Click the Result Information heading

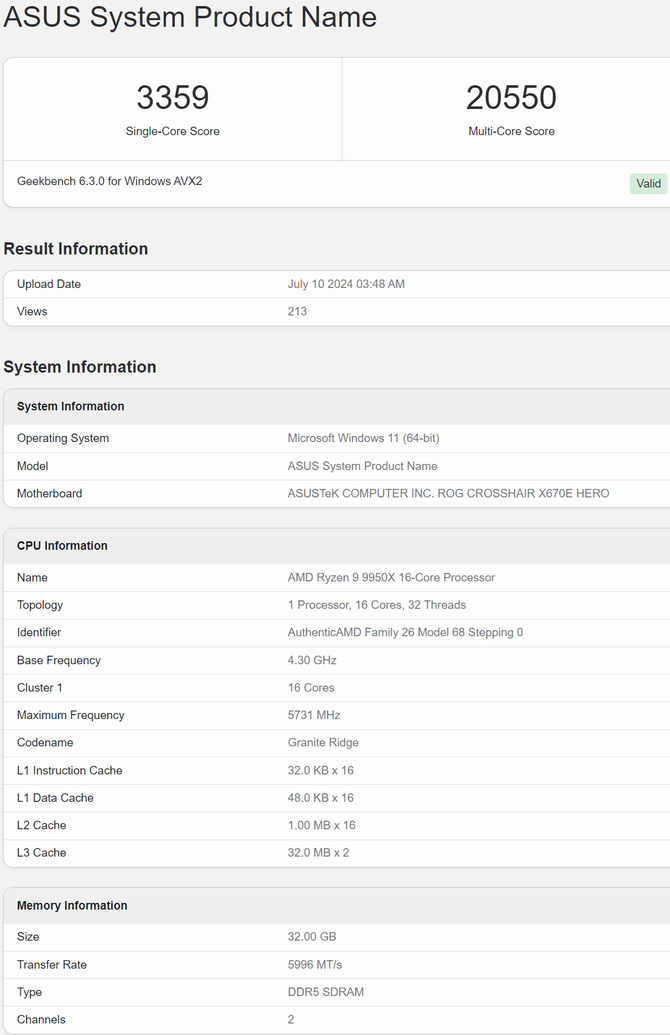click(76, 249)
